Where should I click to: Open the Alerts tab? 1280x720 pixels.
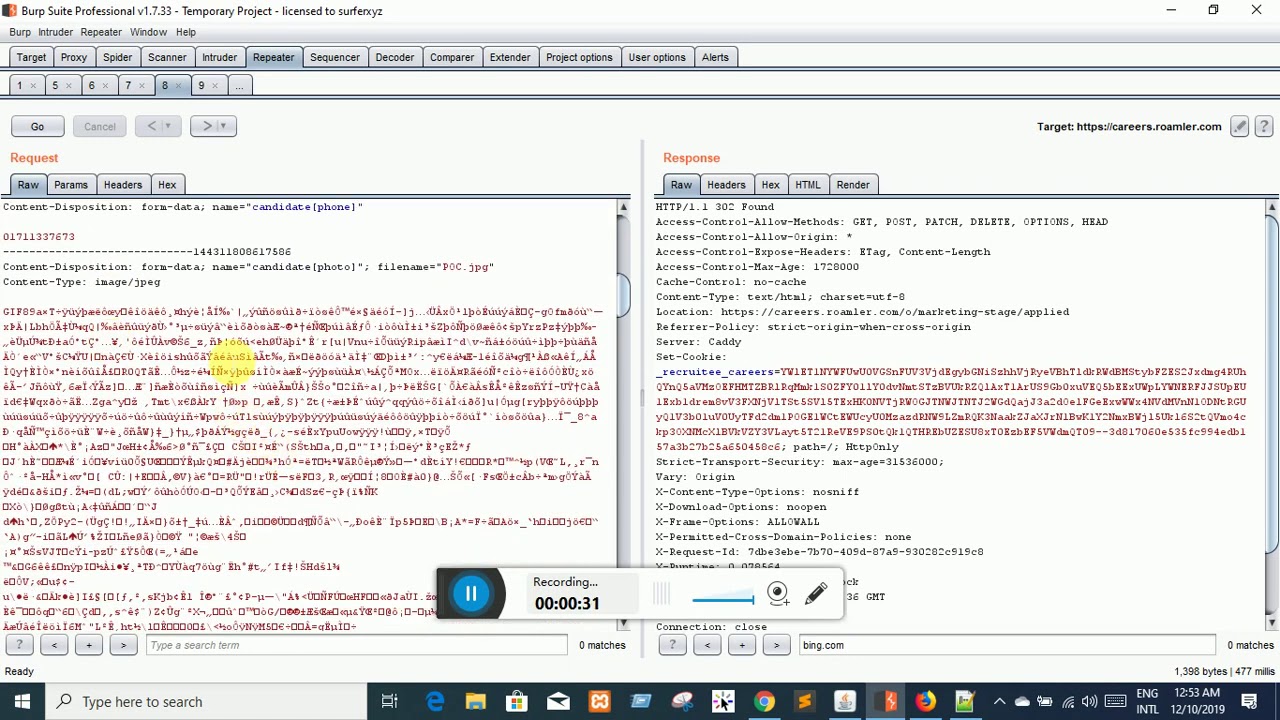(x=715, y=57)
